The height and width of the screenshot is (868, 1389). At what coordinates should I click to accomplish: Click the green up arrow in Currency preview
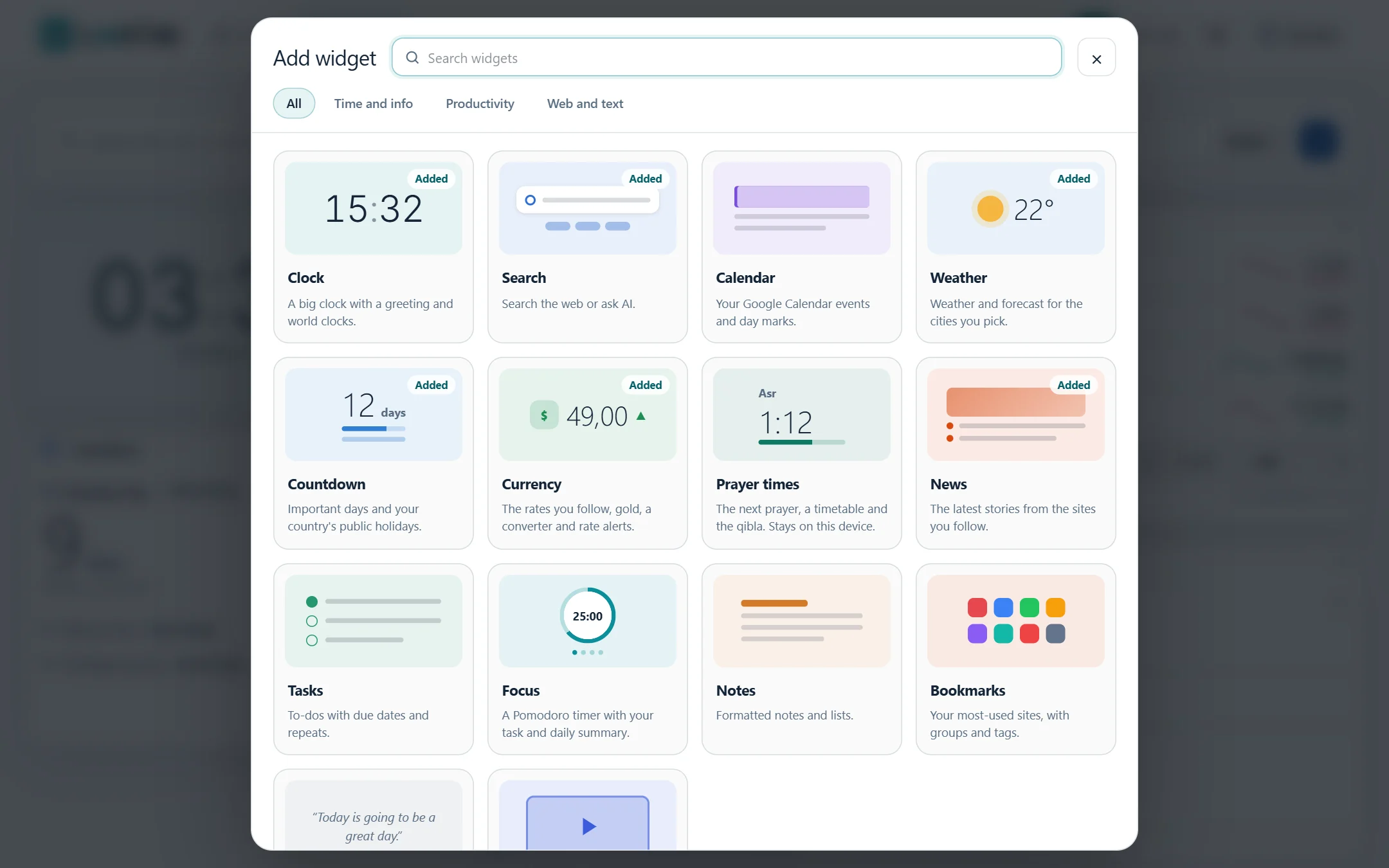(640, 416)
